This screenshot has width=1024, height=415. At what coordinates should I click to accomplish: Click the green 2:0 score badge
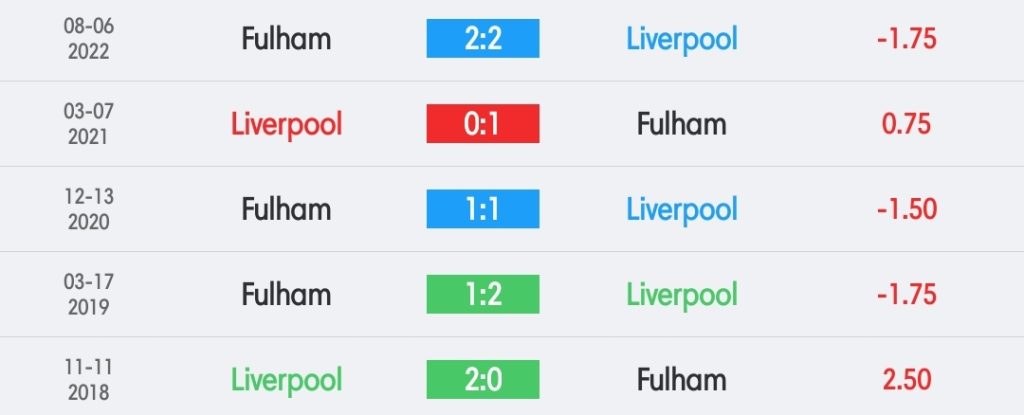pyautogui.click(x=483, y=379)
